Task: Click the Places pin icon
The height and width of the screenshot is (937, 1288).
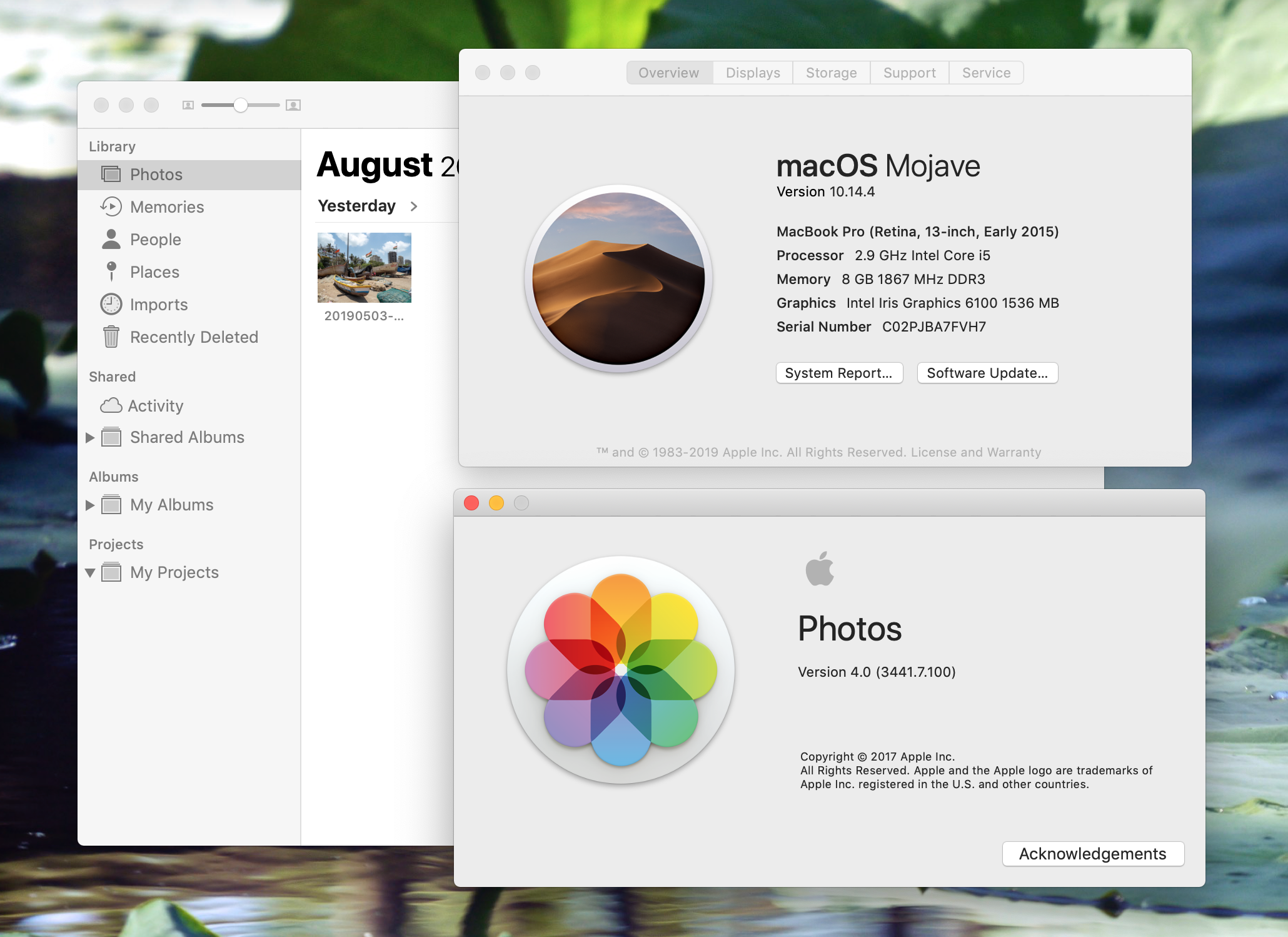Action: 111,271
